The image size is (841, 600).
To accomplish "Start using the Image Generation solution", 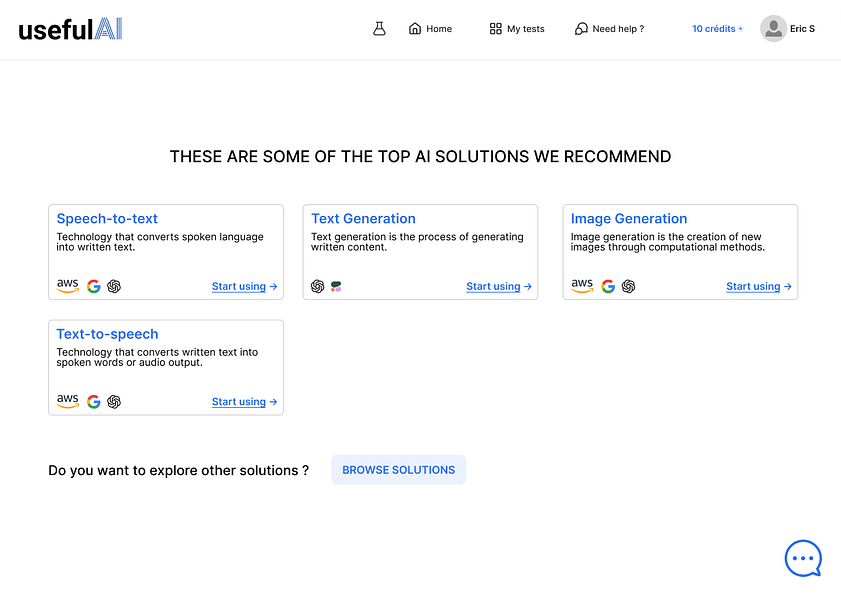I will tap(758, 286).
